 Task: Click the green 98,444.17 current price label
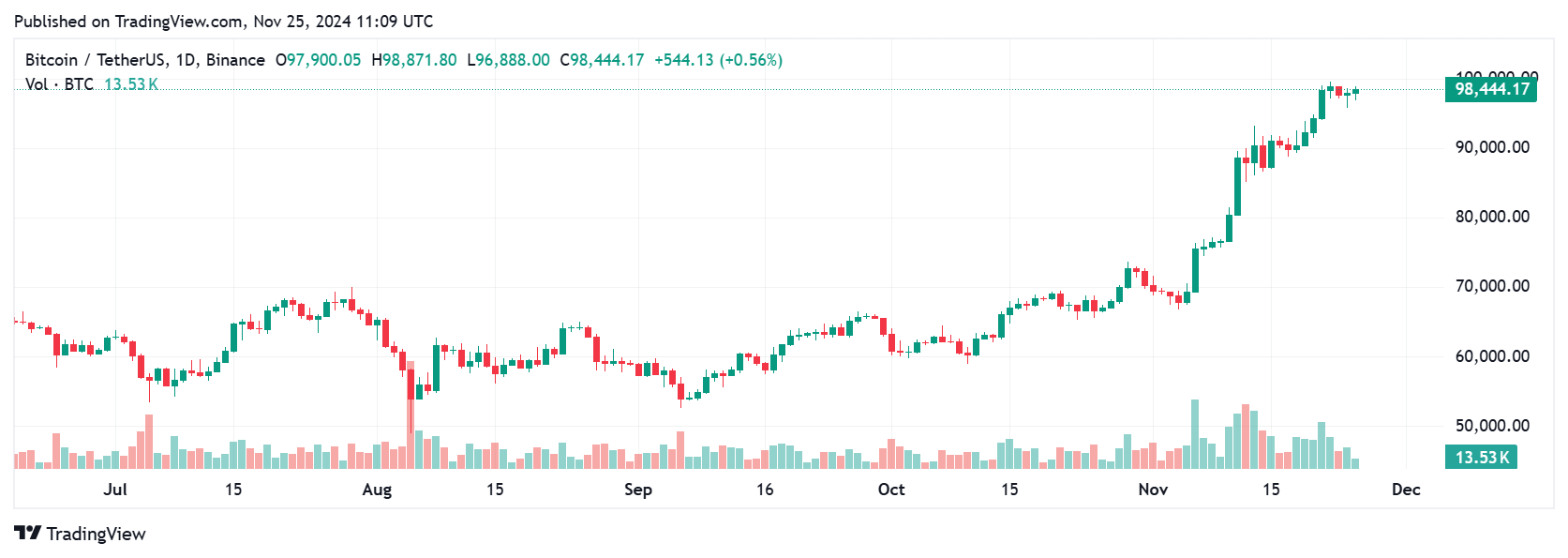tap(1491, 89)
